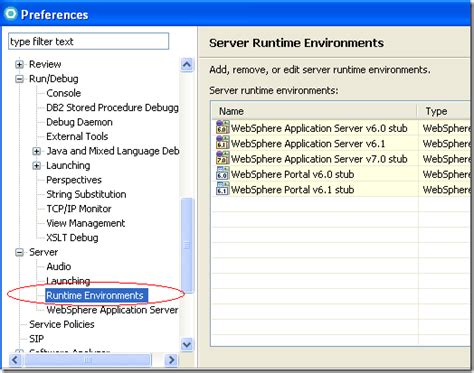Select Launching under Server

click(x=68, y=281)
